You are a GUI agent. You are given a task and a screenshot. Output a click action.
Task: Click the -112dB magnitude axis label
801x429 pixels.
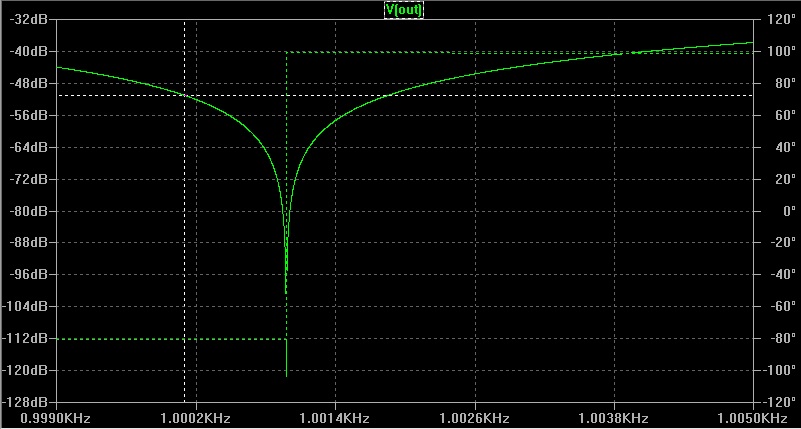point(26,338)
